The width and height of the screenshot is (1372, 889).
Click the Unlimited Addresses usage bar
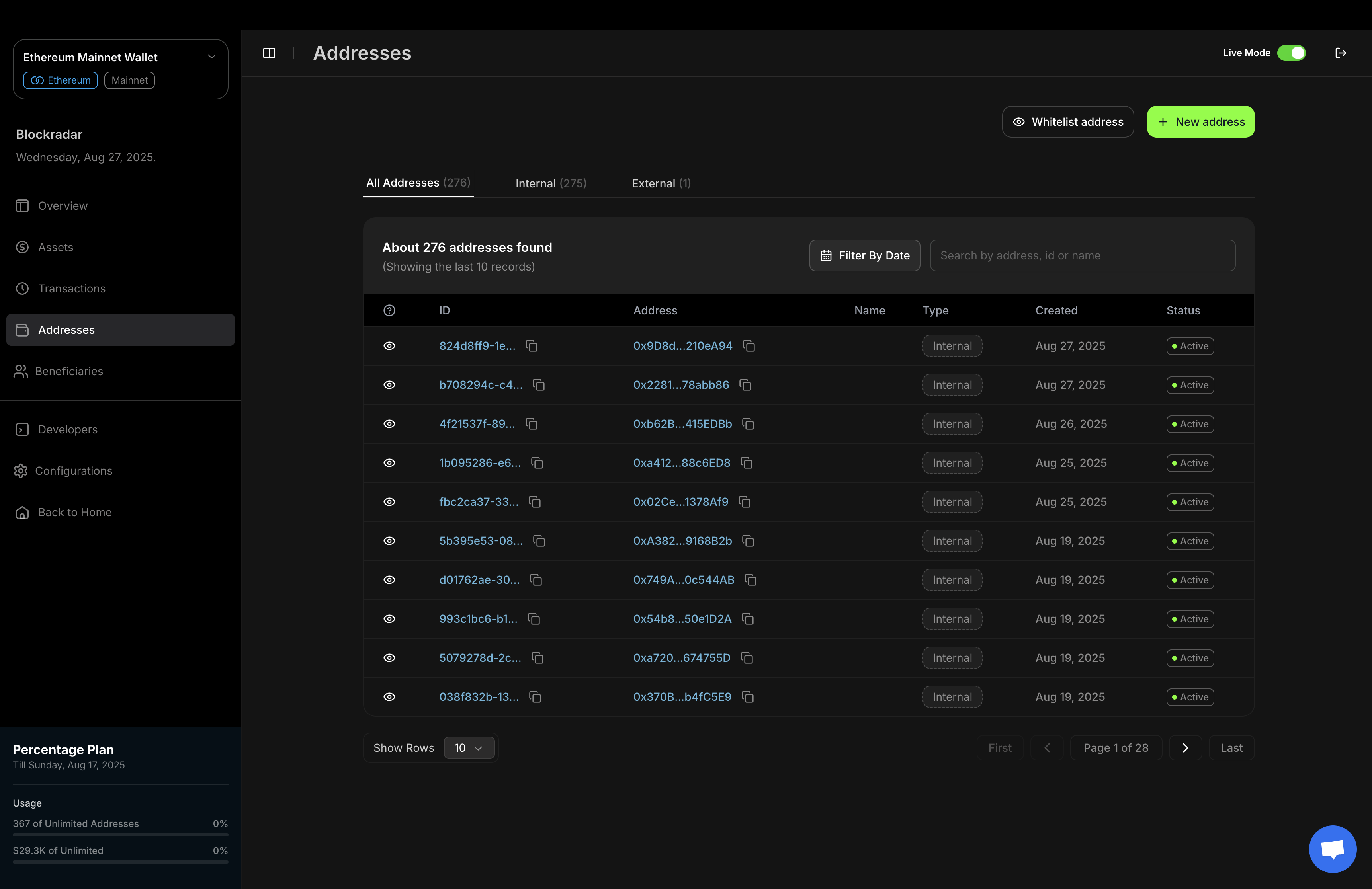coord(121,834)
